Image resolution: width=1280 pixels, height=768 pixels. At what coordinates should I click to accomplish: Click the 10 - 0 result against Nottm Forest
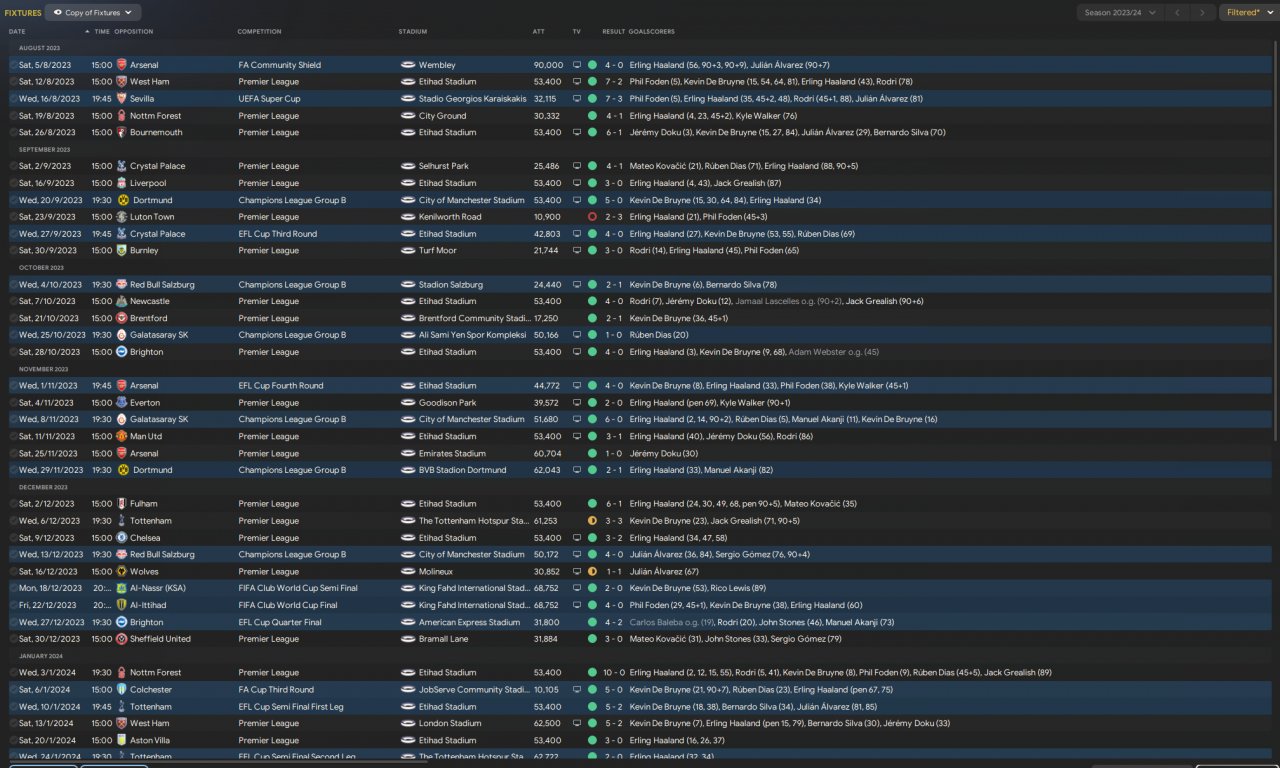[x=614, y=672]
